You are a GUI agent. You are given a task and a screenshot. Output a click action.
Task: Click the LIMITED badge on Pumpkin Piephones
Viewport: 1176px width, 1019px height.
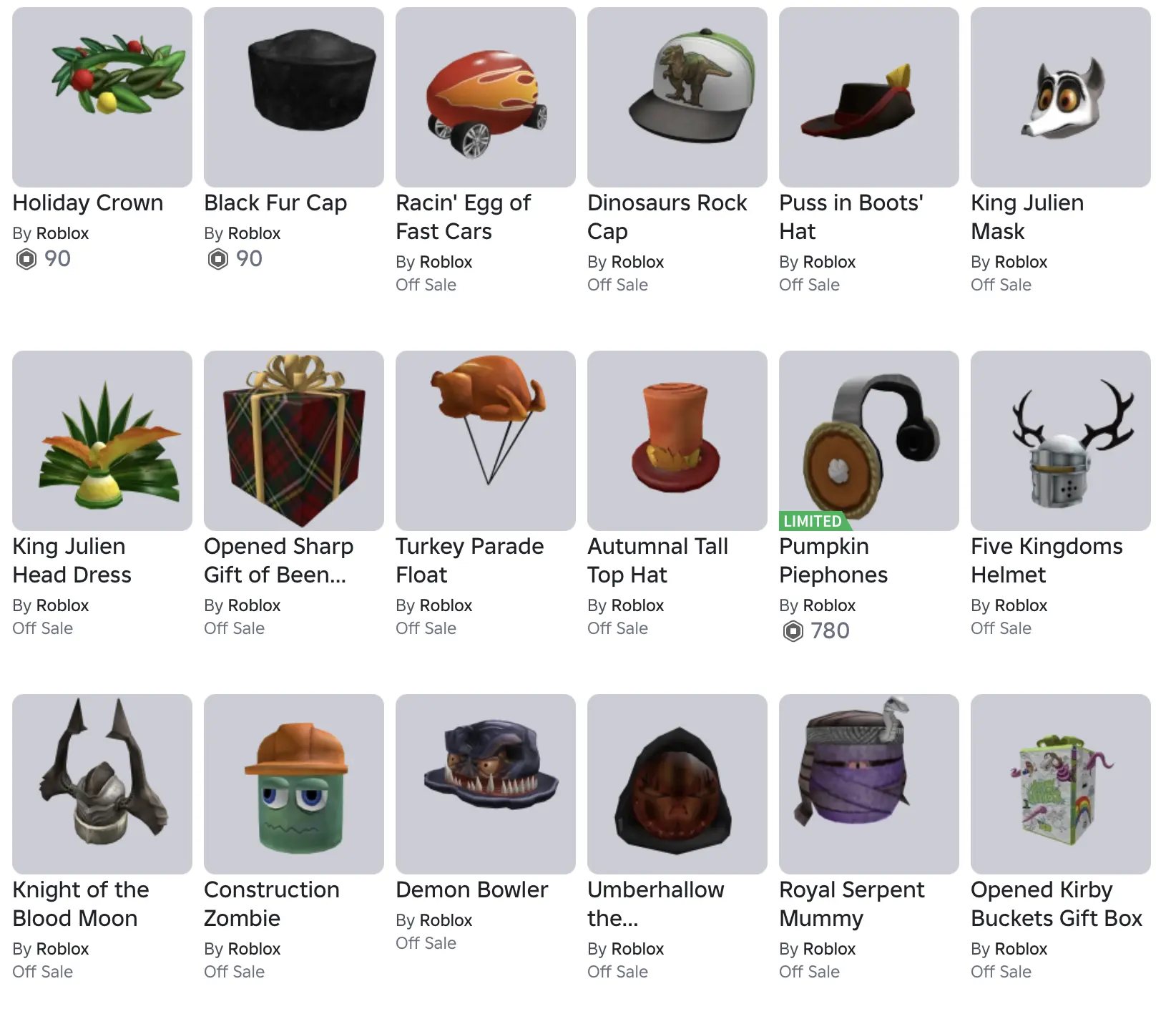[x=813, y=521]
